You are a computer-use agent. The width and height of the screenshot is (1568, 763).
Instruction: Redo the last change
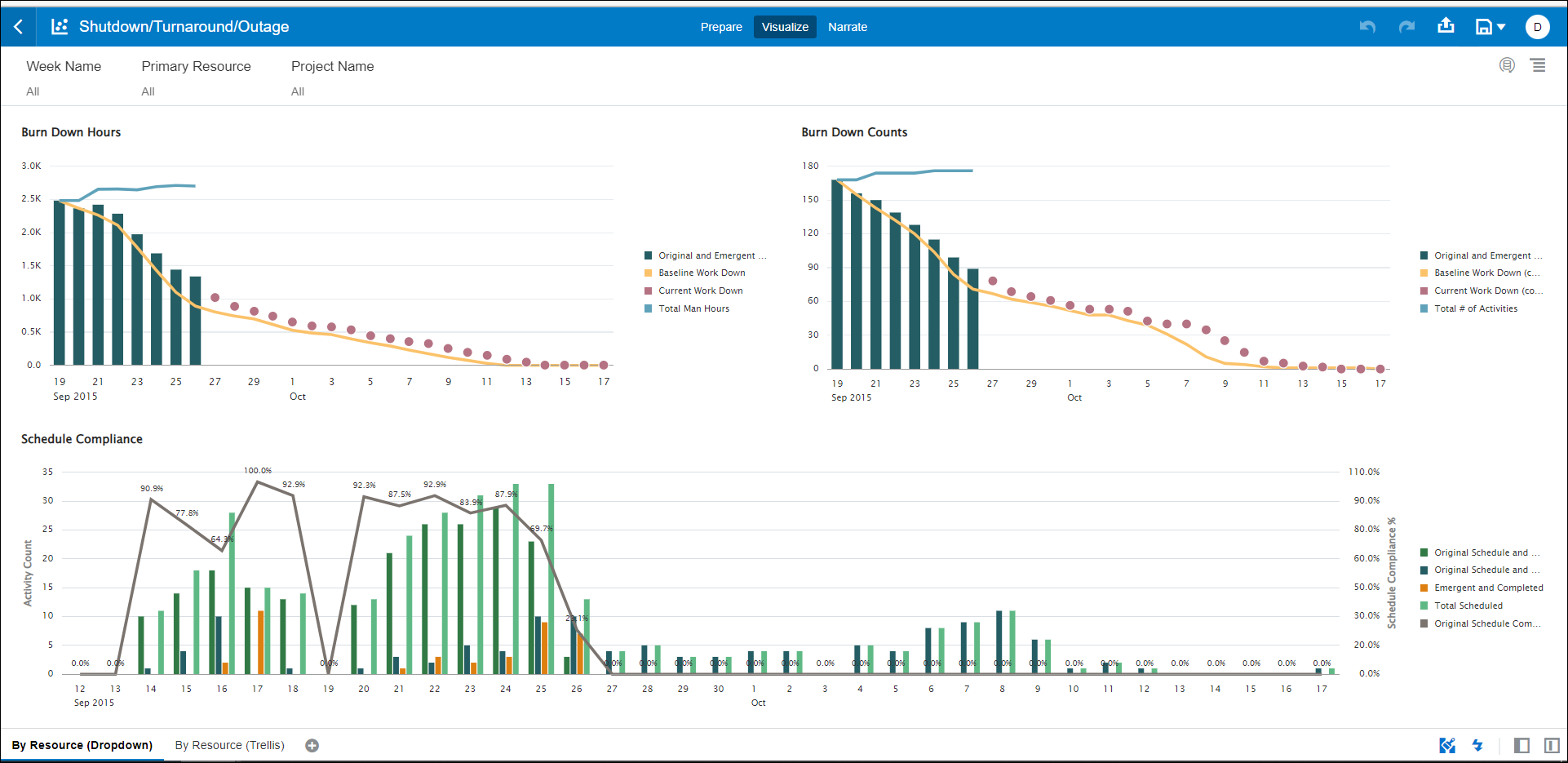(1406, 27)
